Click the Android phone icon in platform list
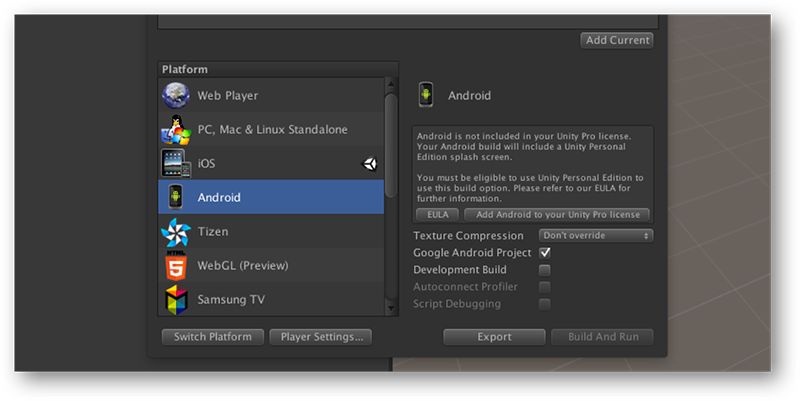This screenshot has height=401, width=800. click(176, 197)
